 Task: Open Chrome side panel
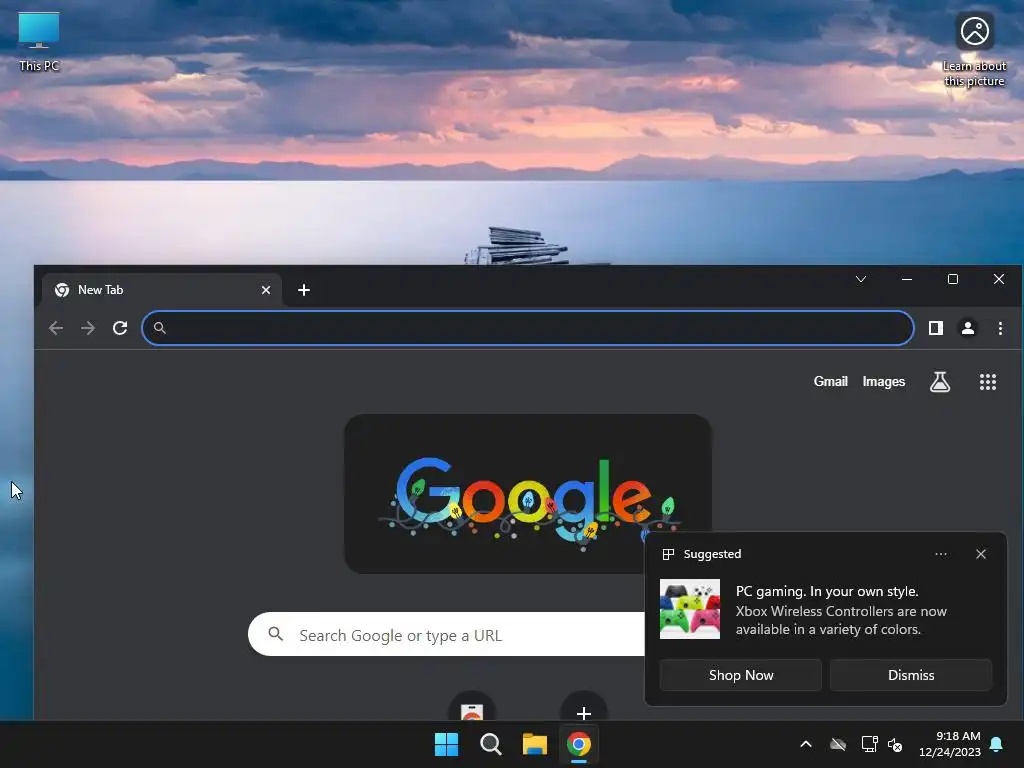pyautogui.click(x=936, y=328)
